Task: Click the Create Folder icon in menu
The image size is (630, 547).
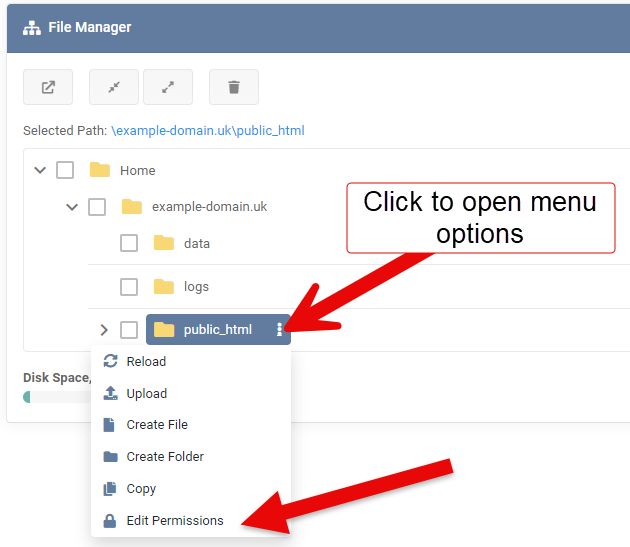Action: pyautogui.click(x=110, y=457)
